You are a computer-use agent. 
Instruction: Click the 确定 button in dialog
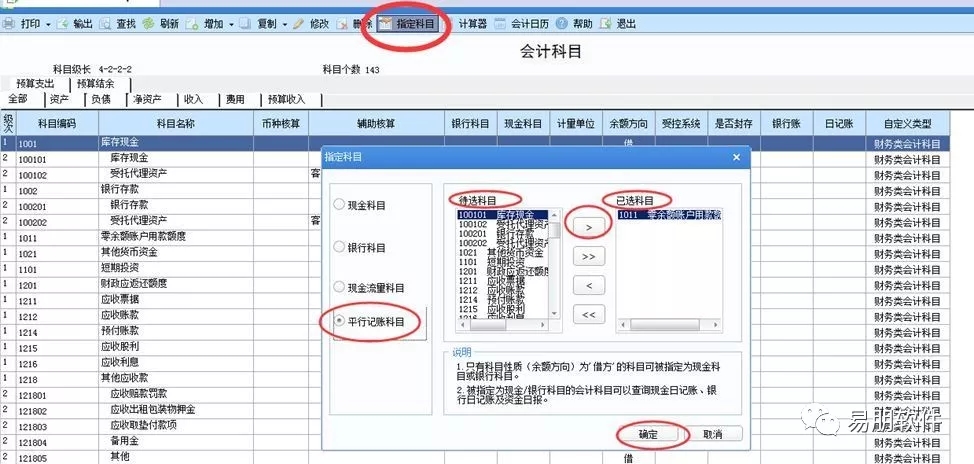[x=649, y=434]
